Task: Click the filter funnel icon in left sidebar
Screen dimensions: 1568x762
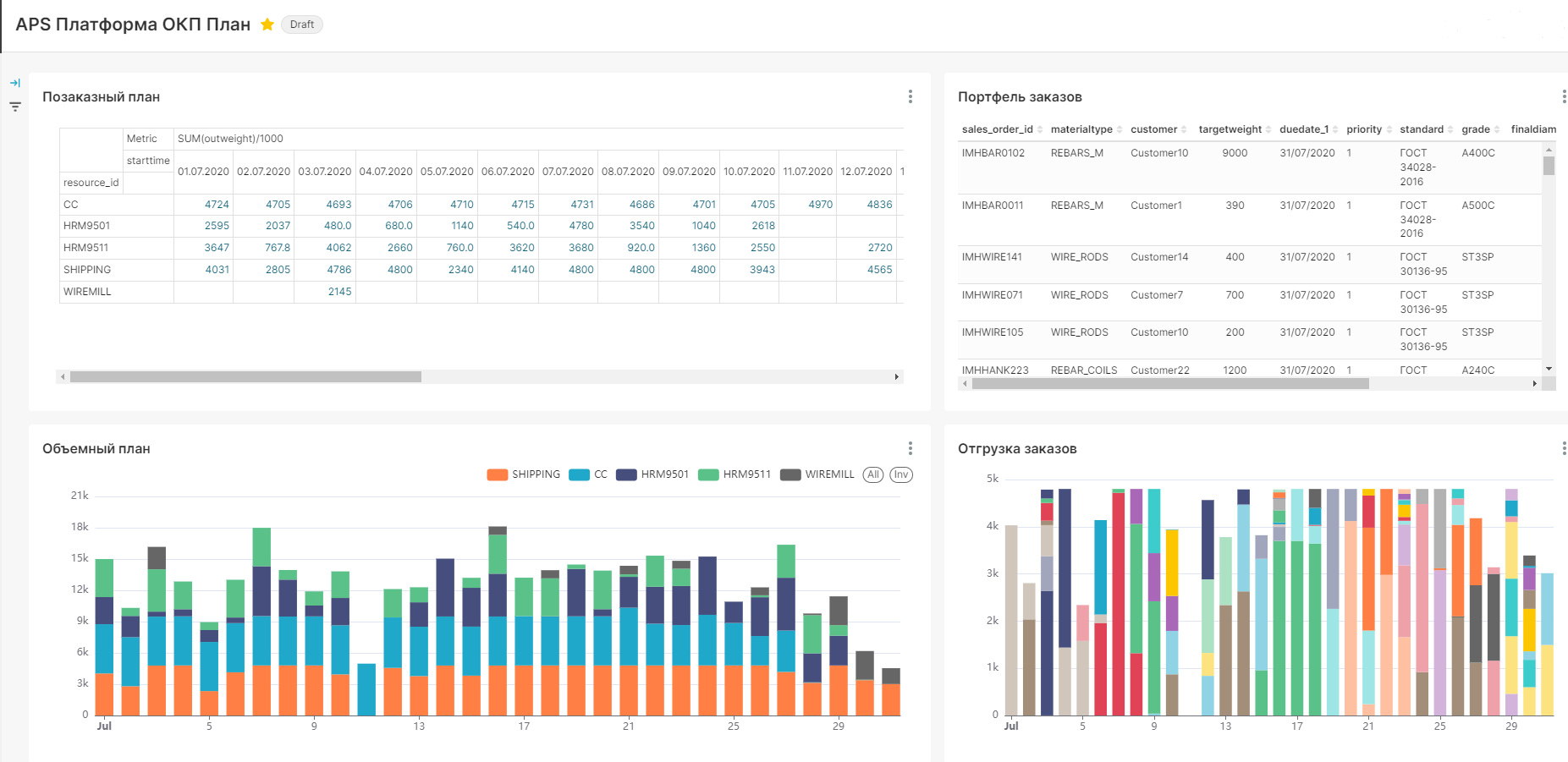Action: (15, 107)
